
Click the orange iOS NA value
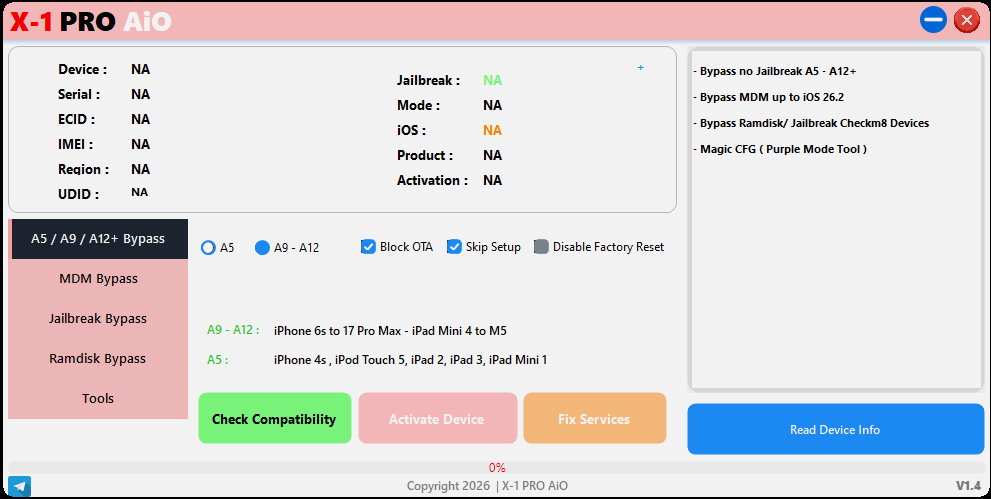[x=492, y=130]
